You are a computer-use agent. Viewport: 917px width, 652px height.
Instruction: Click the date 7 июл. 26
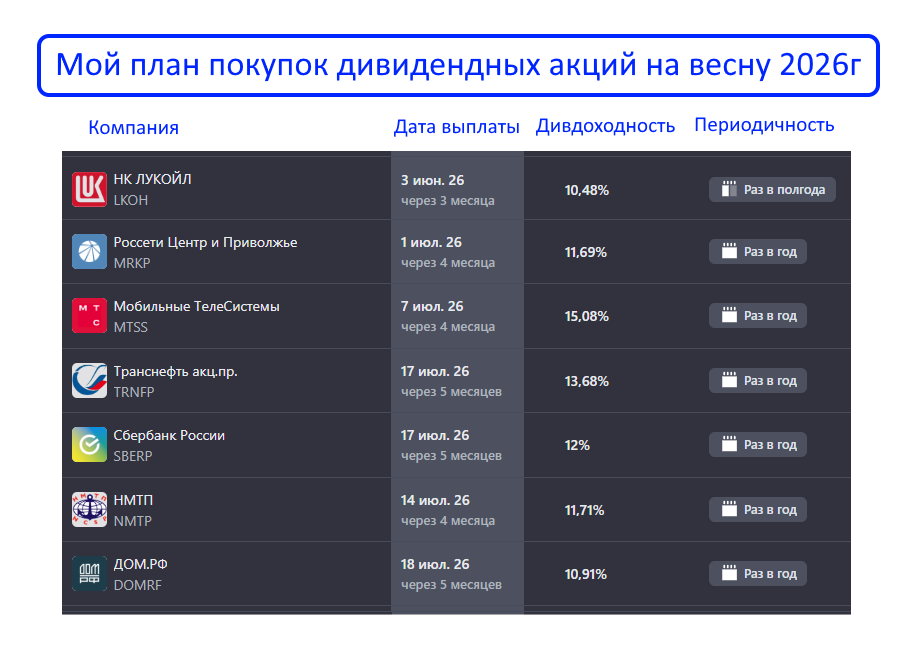point(432,306)
